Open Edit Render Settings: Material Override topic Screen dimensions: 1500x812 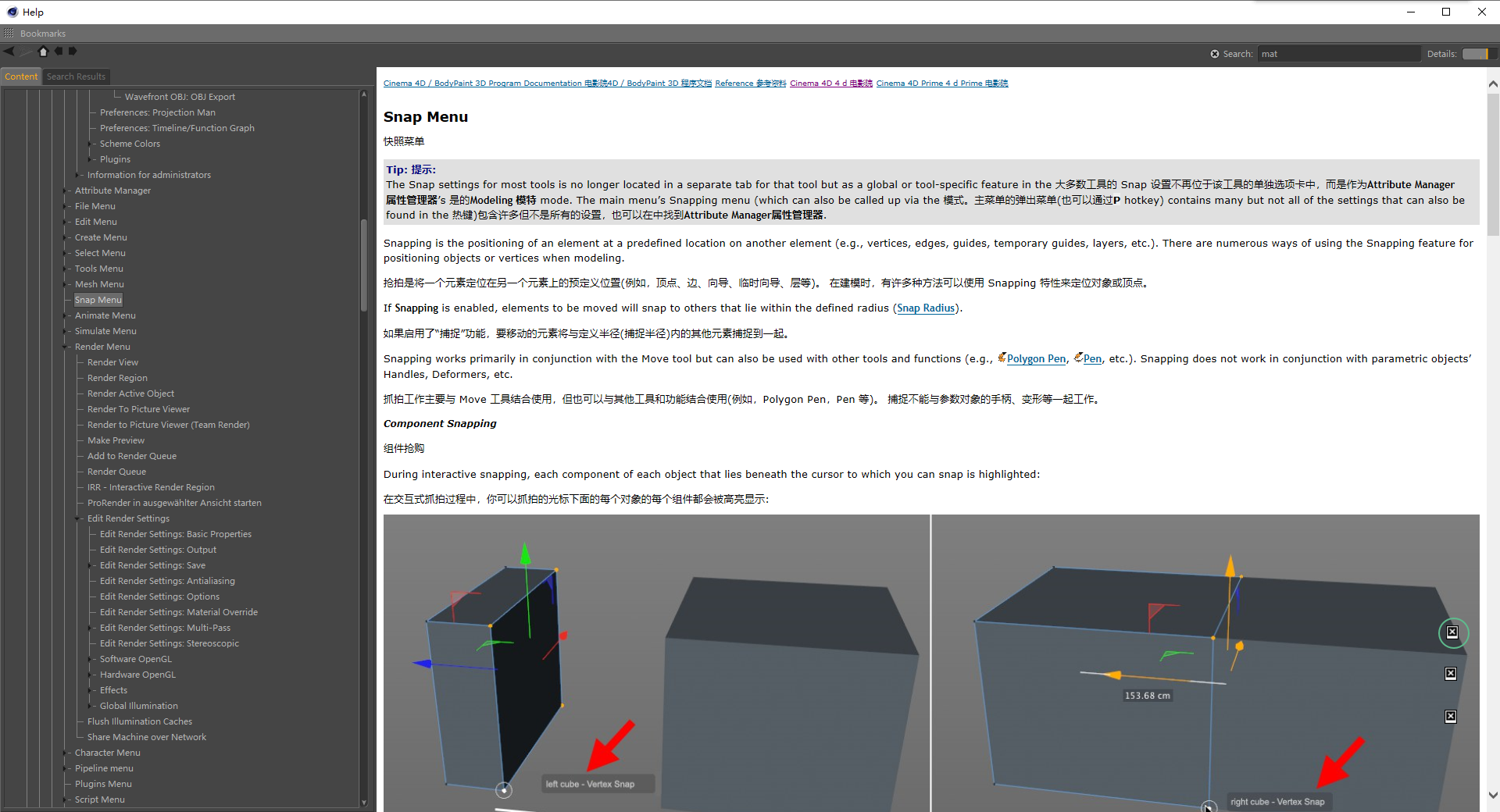pos(179,612)
